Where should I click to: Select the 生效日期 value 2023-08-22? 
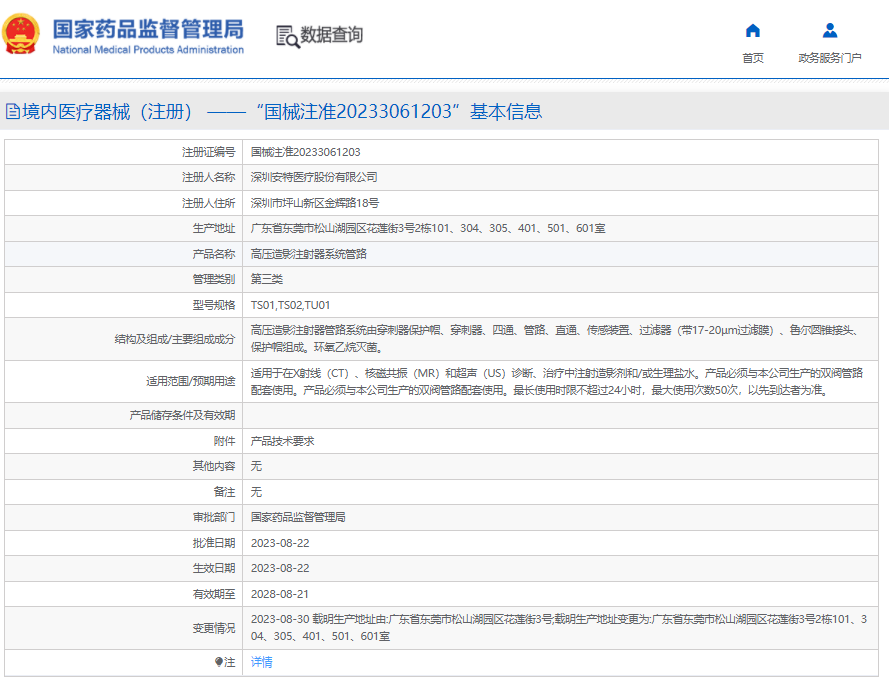click(x=280, y=568)
